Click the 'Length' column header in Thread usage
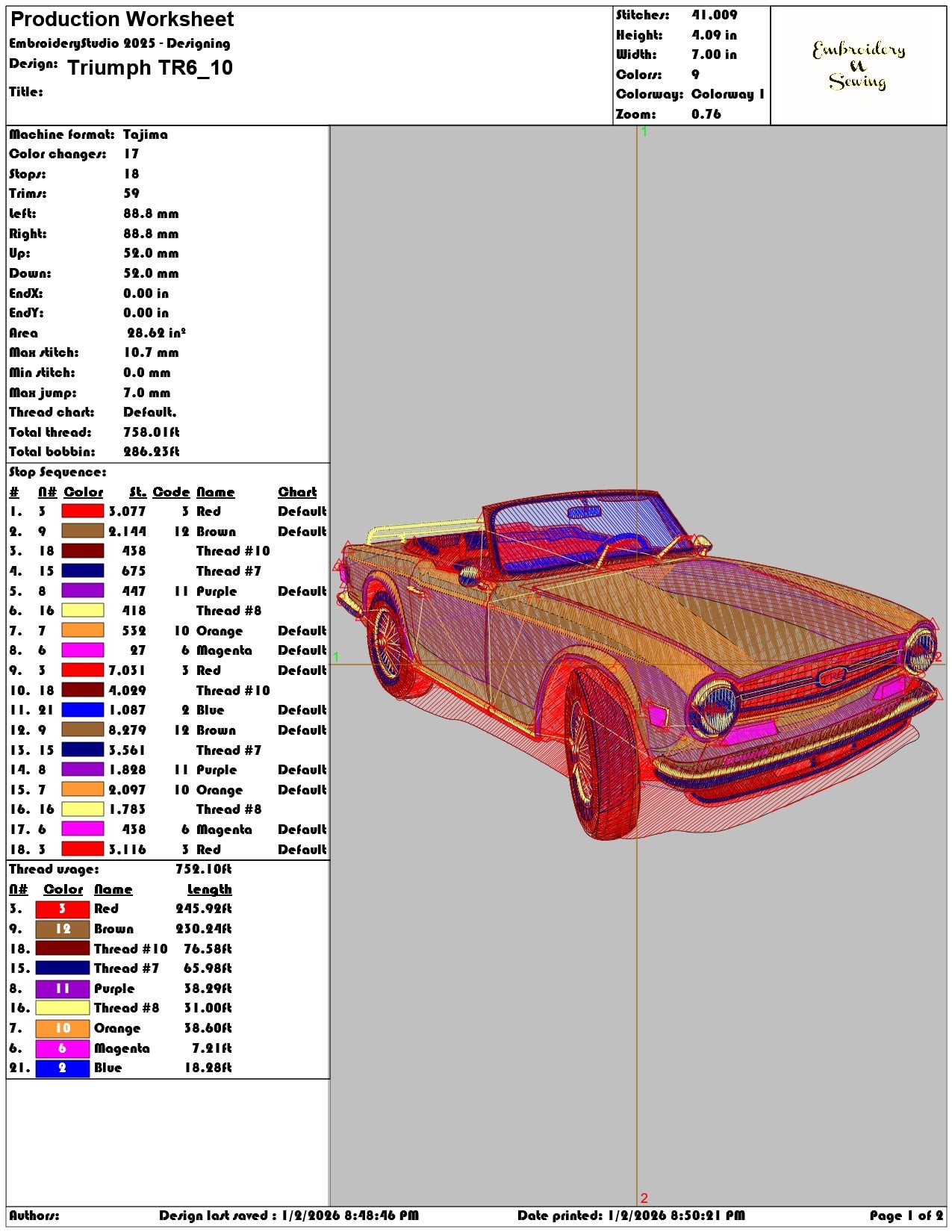This screenshot has height=1232, width=952. (x=209, y=889)
